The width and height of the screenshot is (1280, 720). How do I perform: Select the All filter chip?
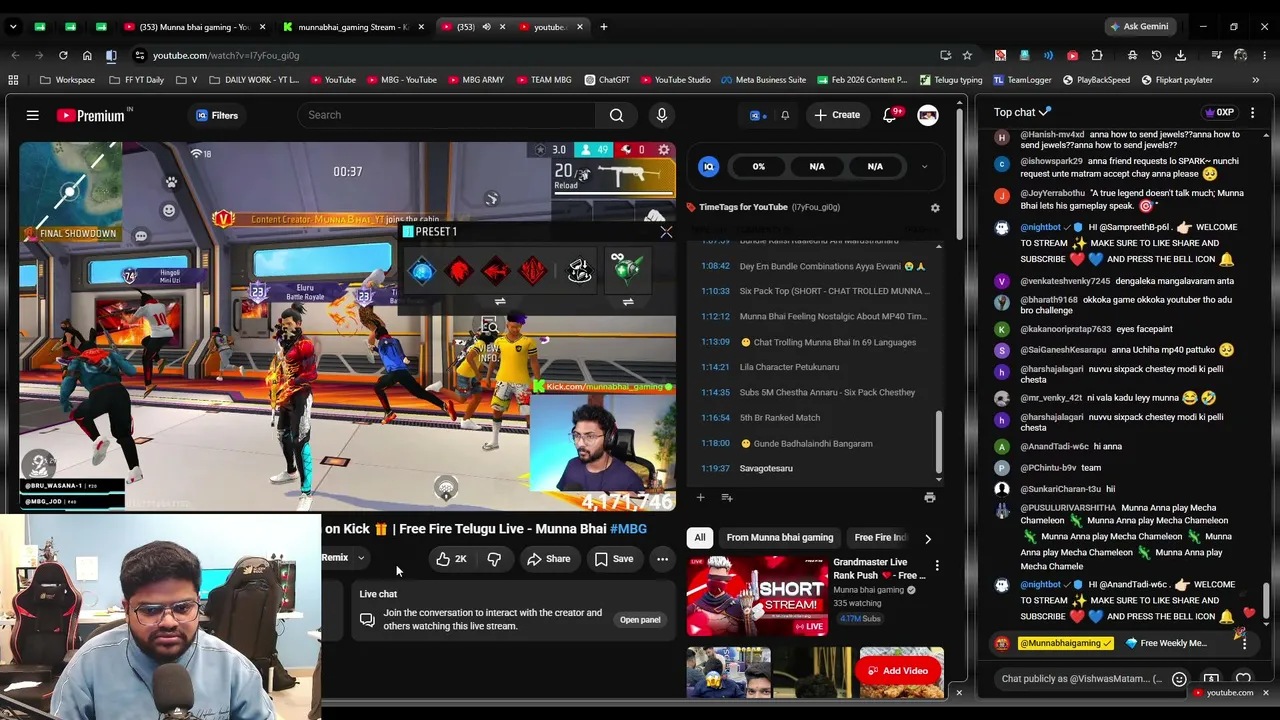[x=700, y=537]
